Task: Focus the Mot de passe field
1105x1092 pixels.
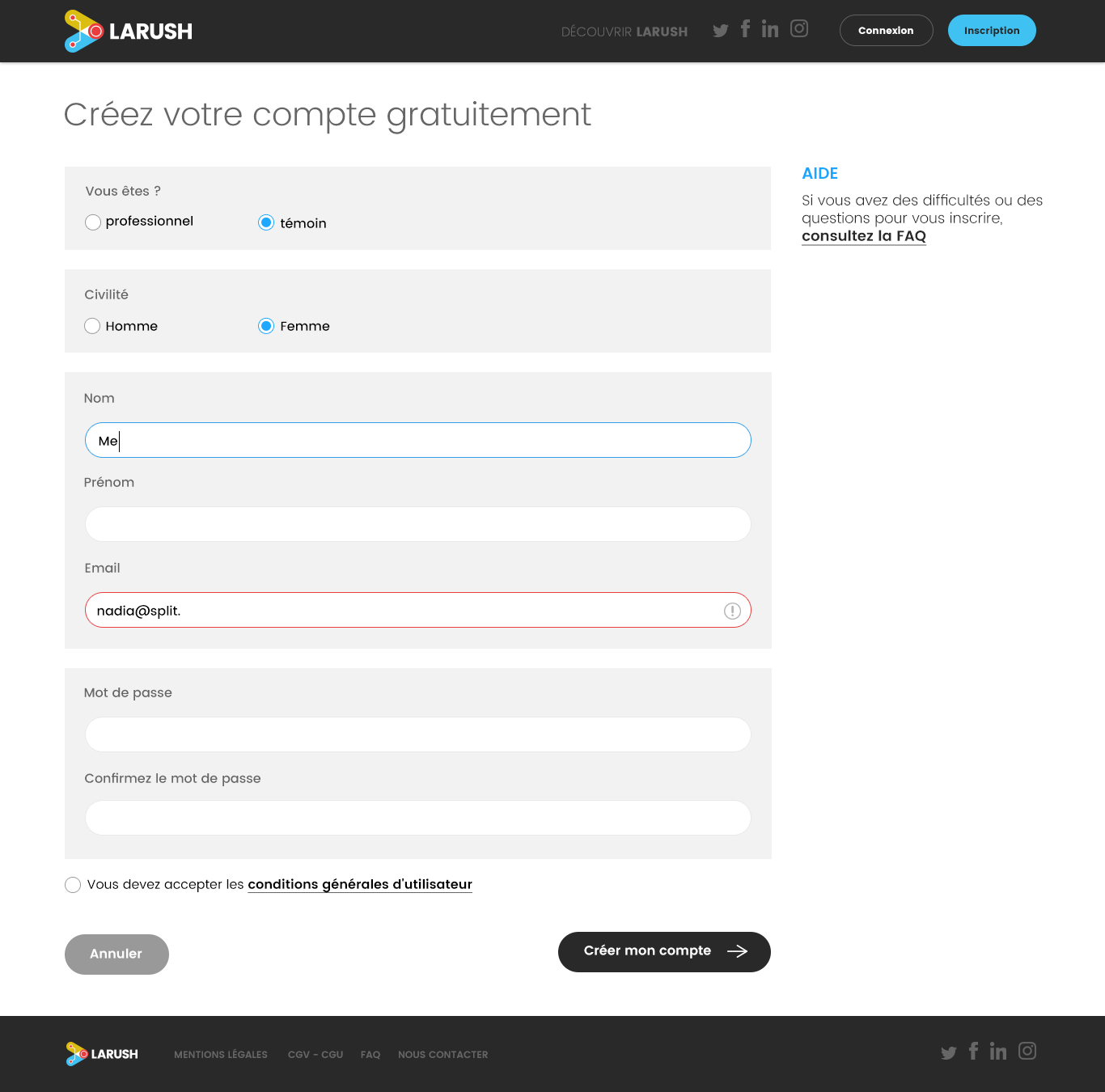Action: click(x=418, y=734)
